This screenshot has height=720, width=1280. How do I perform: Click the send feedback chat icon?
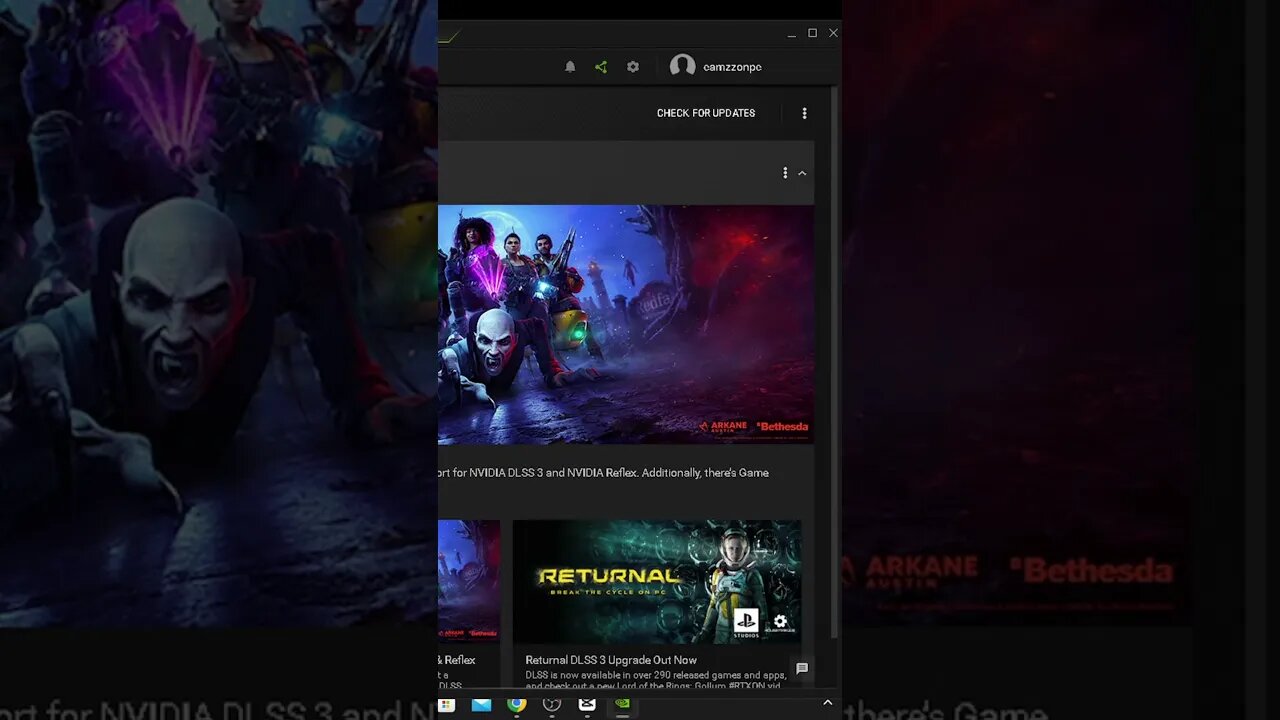coord(802,668)
